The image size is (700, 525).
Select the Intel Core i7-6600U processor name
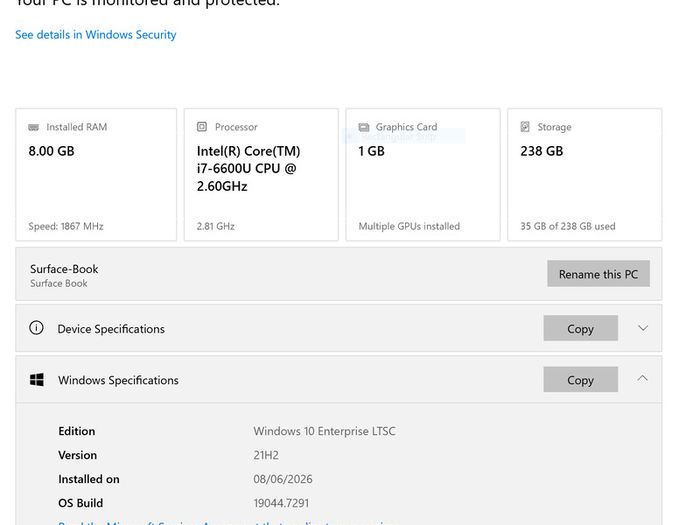pyautogui.click(x=248, y=168)
